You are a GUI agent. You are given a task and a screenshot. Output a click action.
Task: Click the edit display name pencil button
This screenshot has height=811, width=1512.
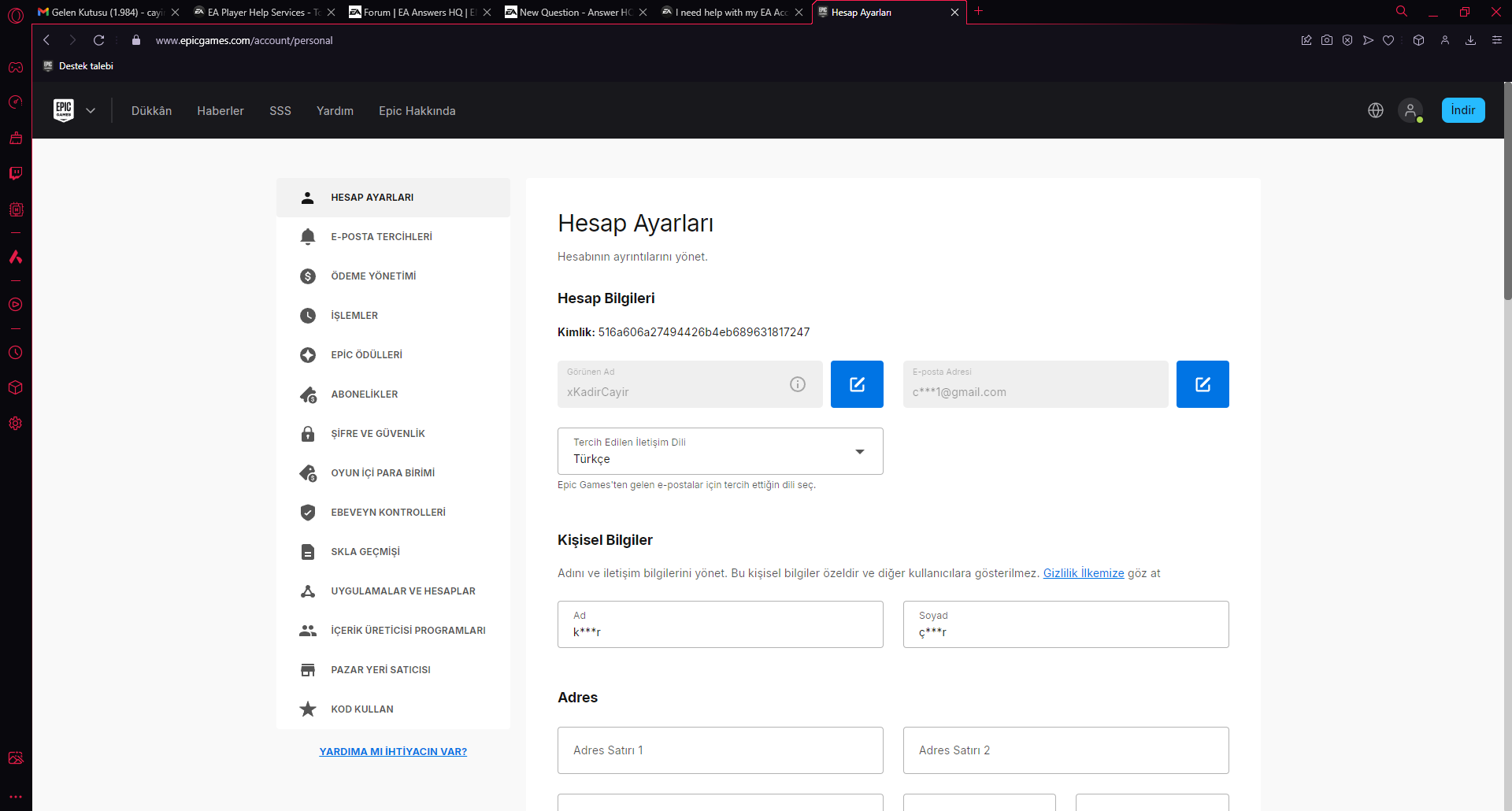click(x=857, y=384)
